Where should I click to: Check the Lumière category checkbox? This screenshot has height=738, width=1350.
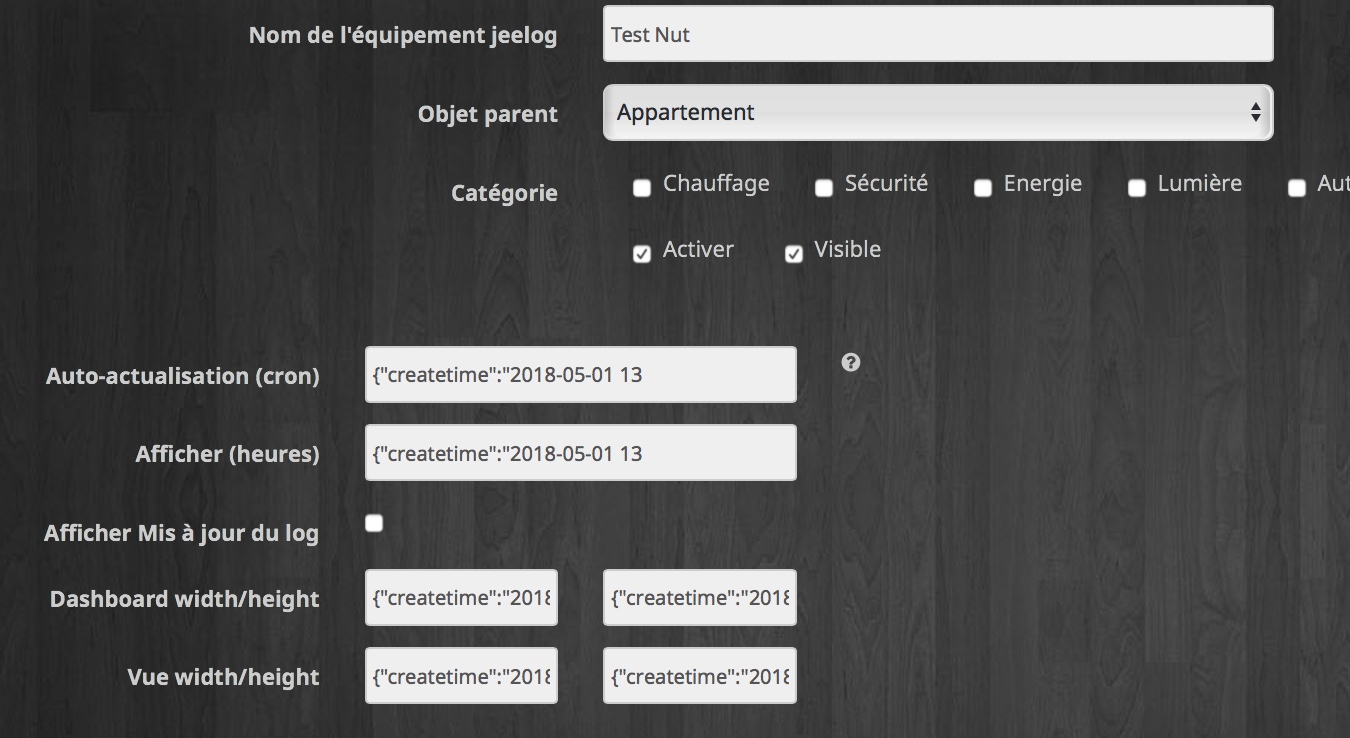[1137, 187]
